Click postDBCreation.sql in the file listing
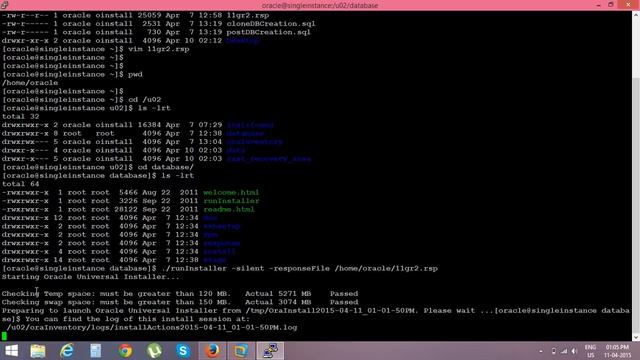The image size is (640, 360). pos(269,32)
